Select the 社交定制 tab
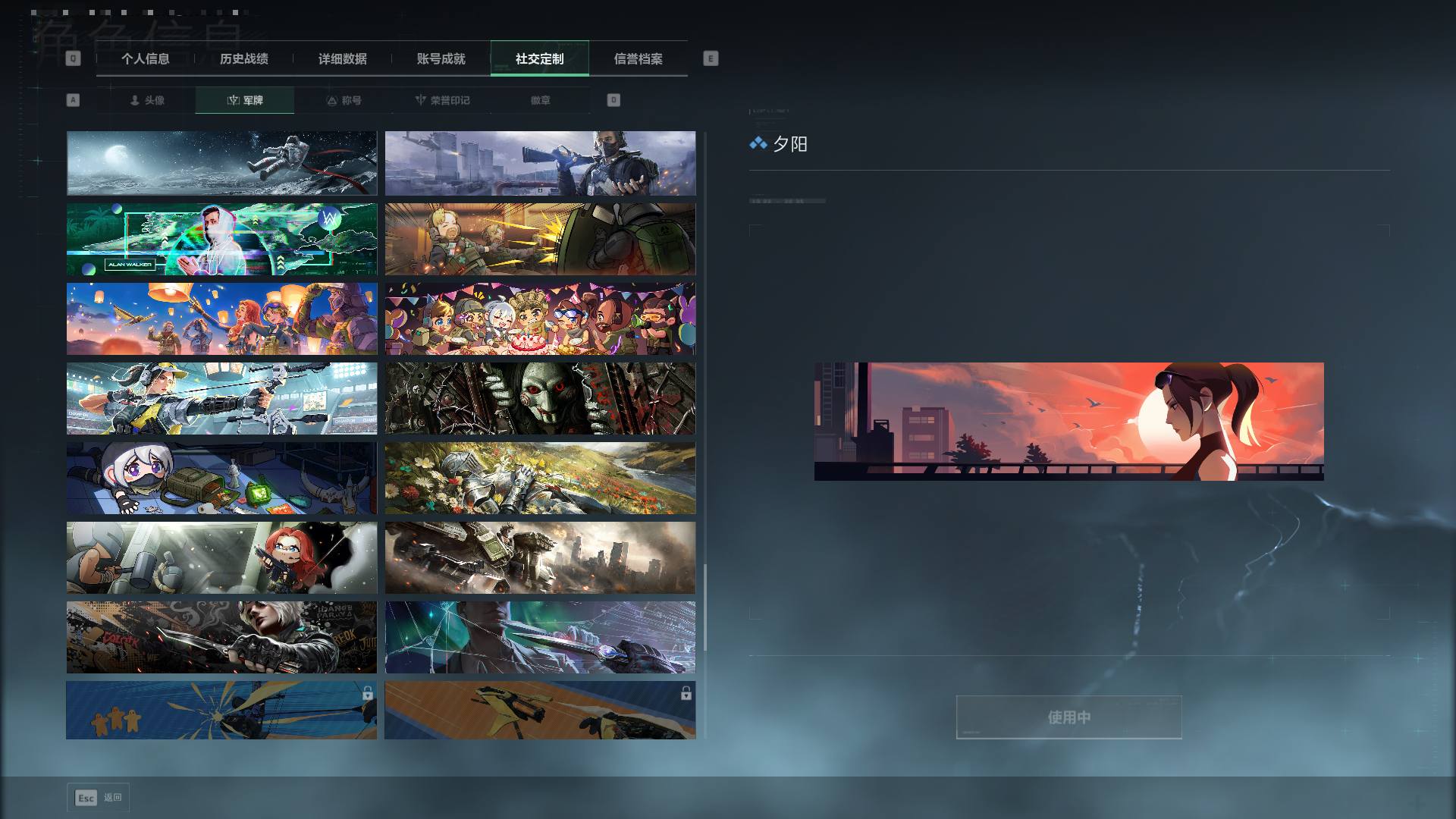Viewport: 1456px width, 819px height. 539,58
